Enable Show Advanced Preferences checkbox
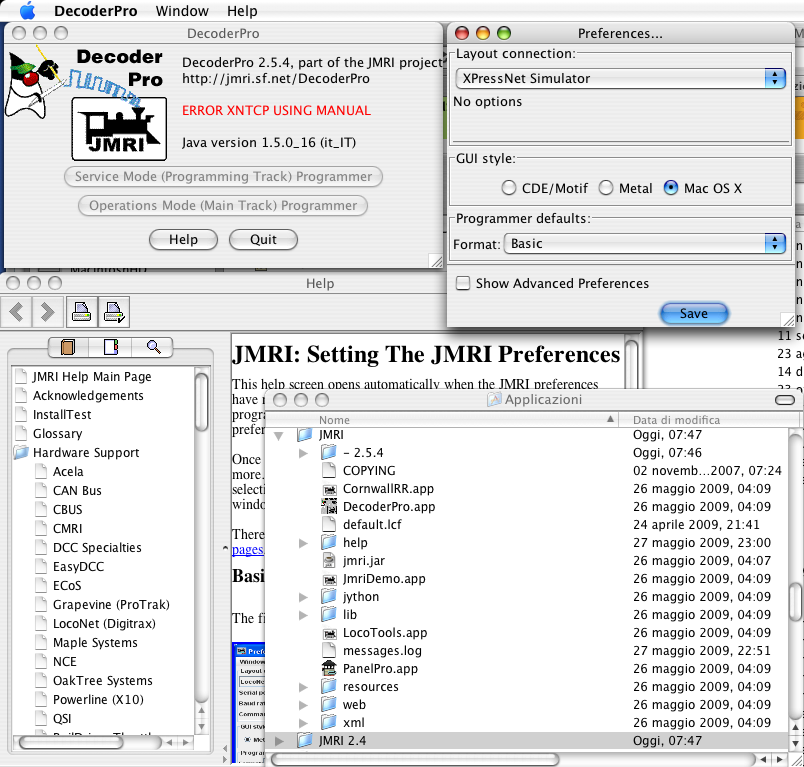 pyautogui.click(x=463, y=283)
